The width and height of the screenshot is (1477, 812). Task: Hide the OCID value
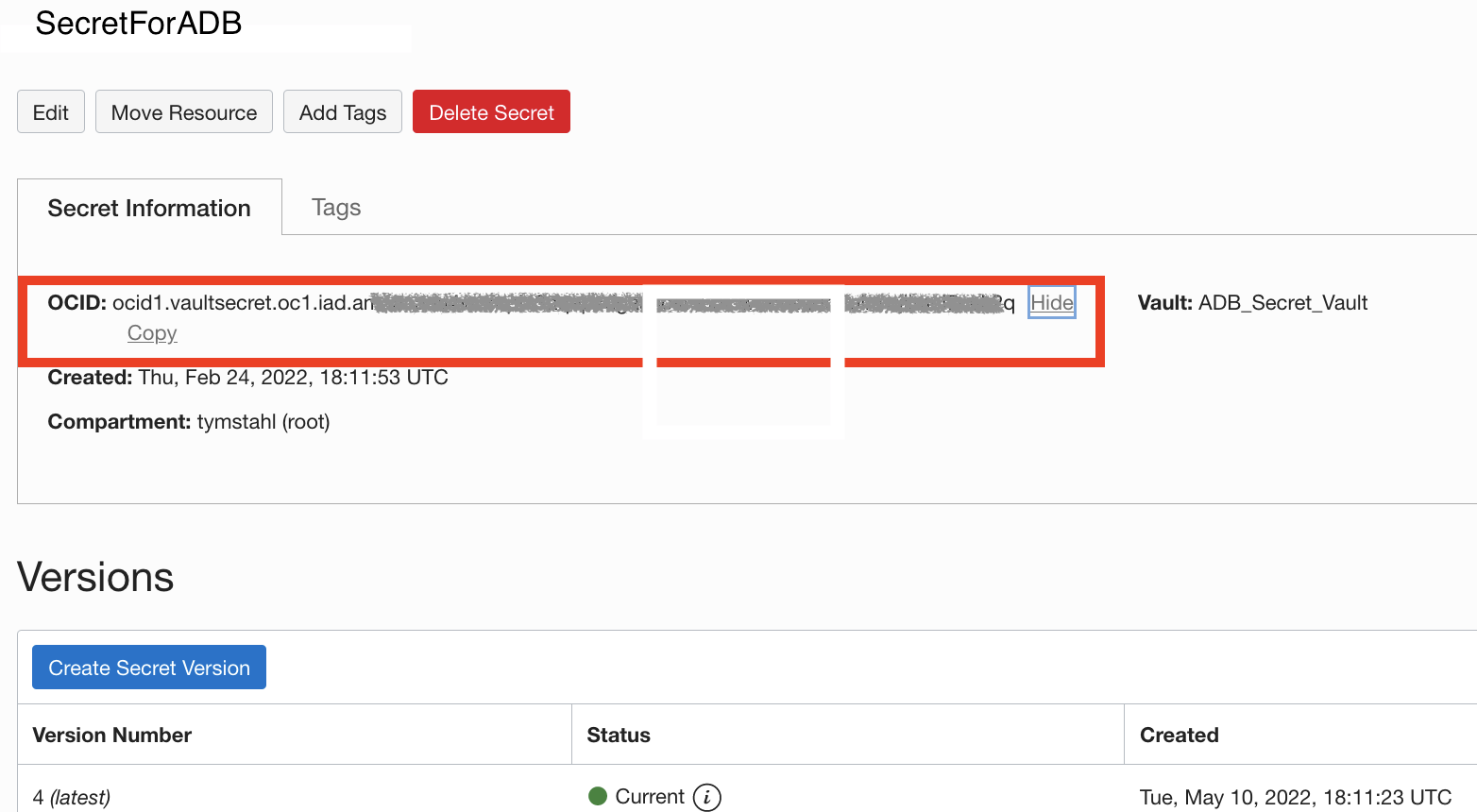[1052, 302]
